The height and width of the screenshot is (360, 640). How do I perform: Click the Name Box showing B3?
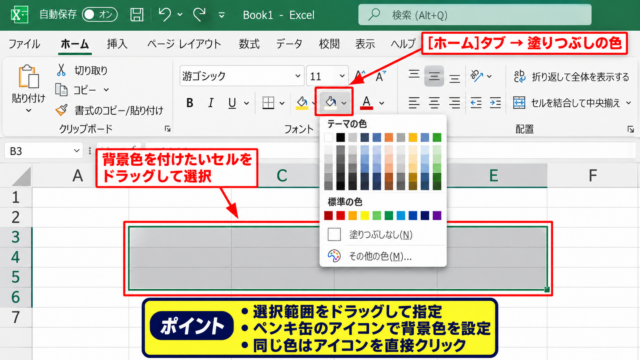pyautogui.click(x=43, y=151)
